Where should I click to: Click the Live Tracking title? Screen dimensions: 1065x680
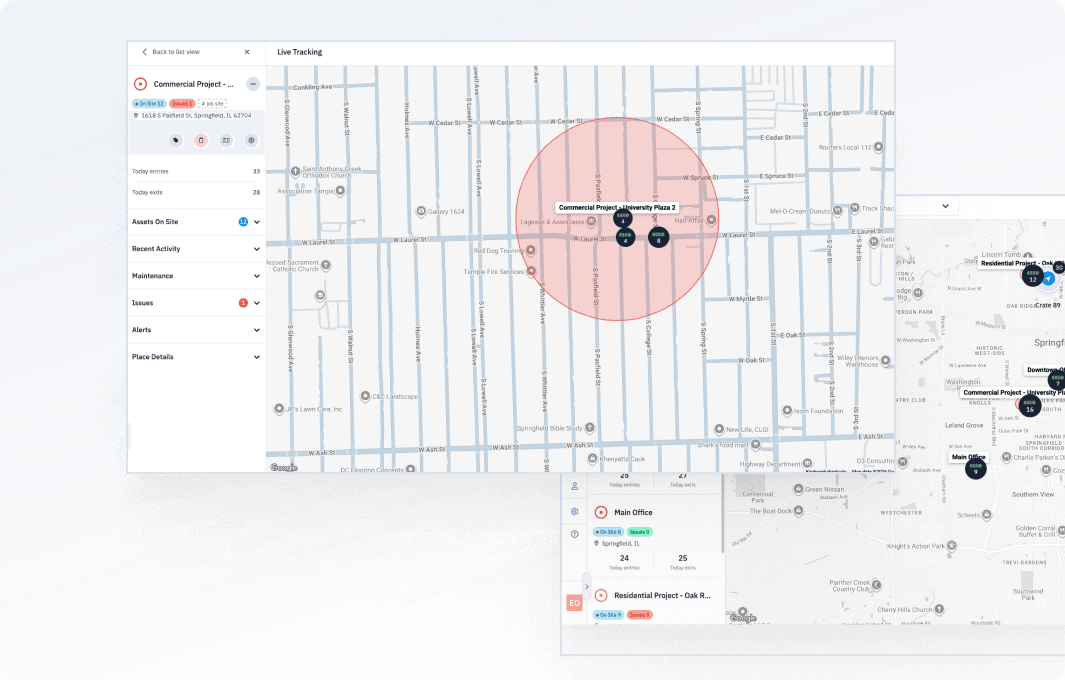point(300,52)
